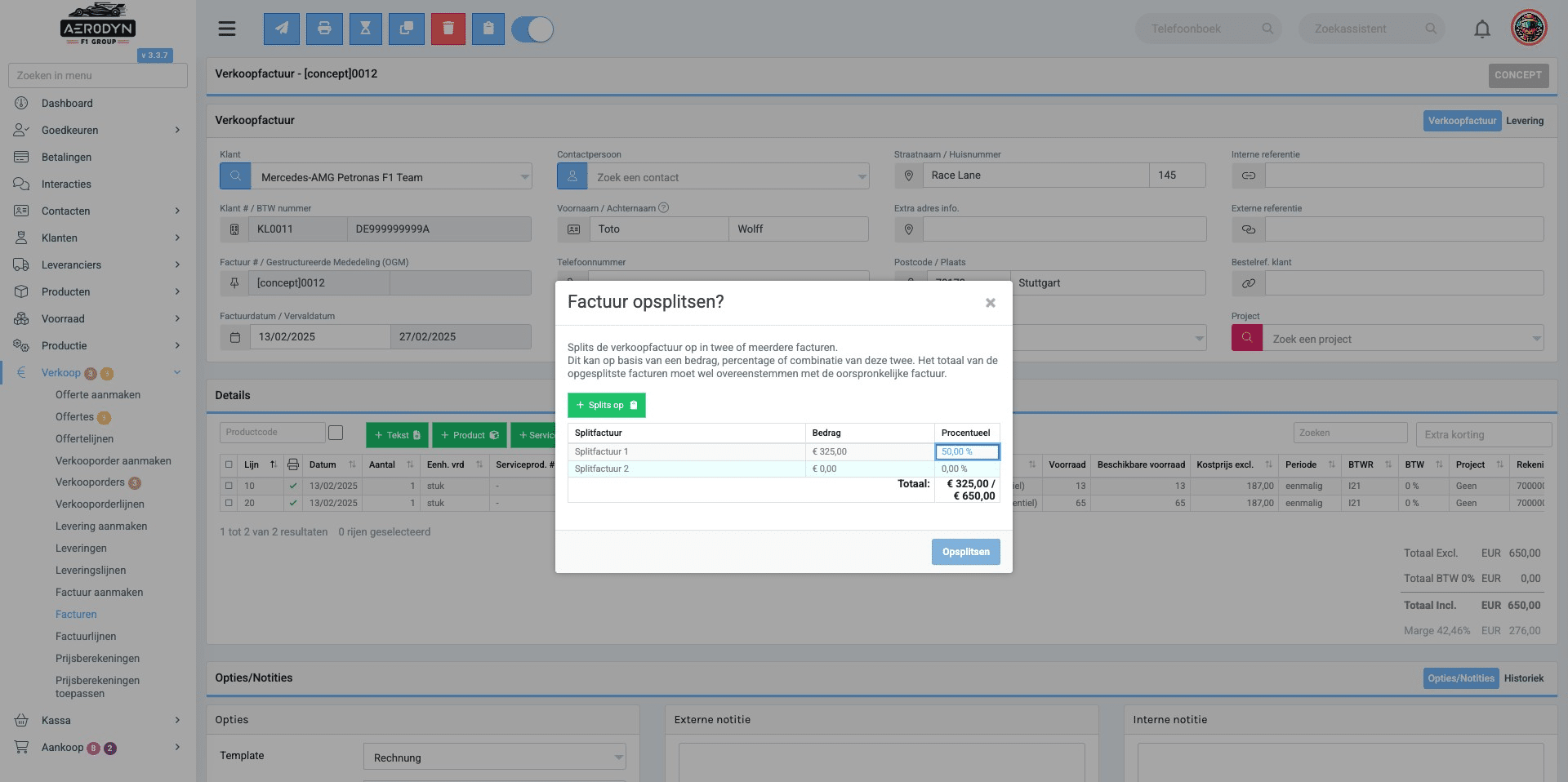Image resolution: width=1568 pixels, height=782 pixels.
Task: Click the Splitfactuur 1 percentage field
Action: click(x=967, y=451)
